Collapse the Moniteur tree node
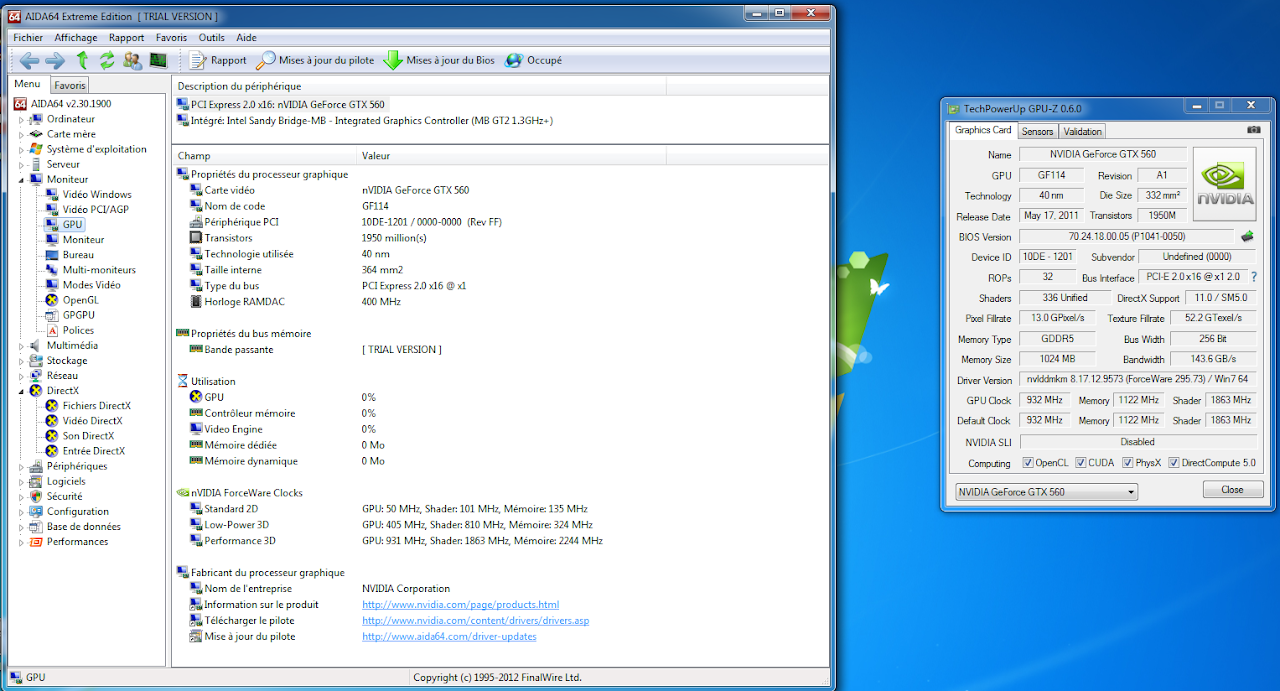 point(21,179)
